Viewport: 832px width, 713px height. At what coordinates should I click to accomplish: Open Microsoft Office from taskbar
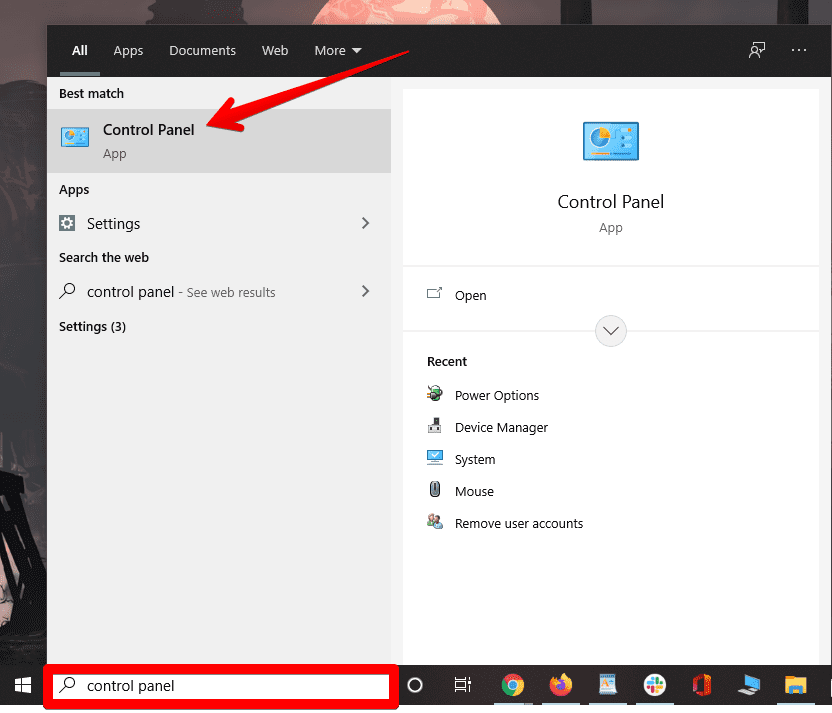[x=702, y=685]
